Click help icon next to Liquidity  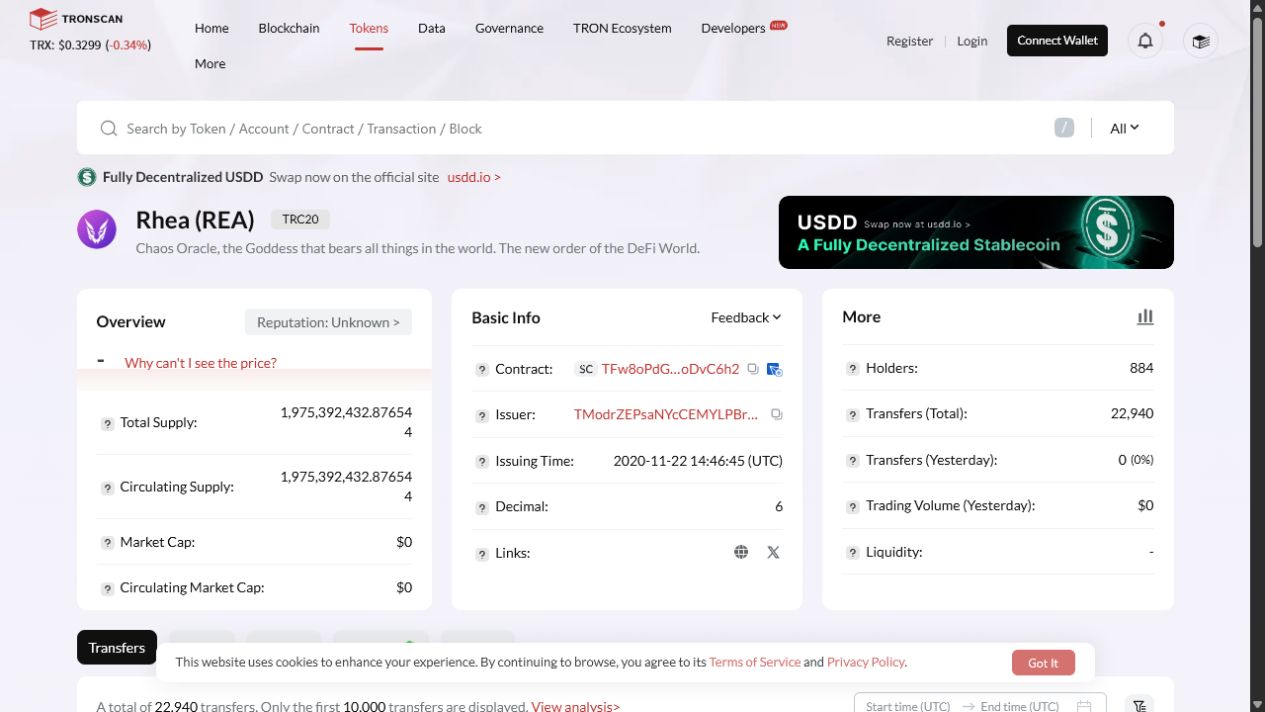(x=853, y=552)
